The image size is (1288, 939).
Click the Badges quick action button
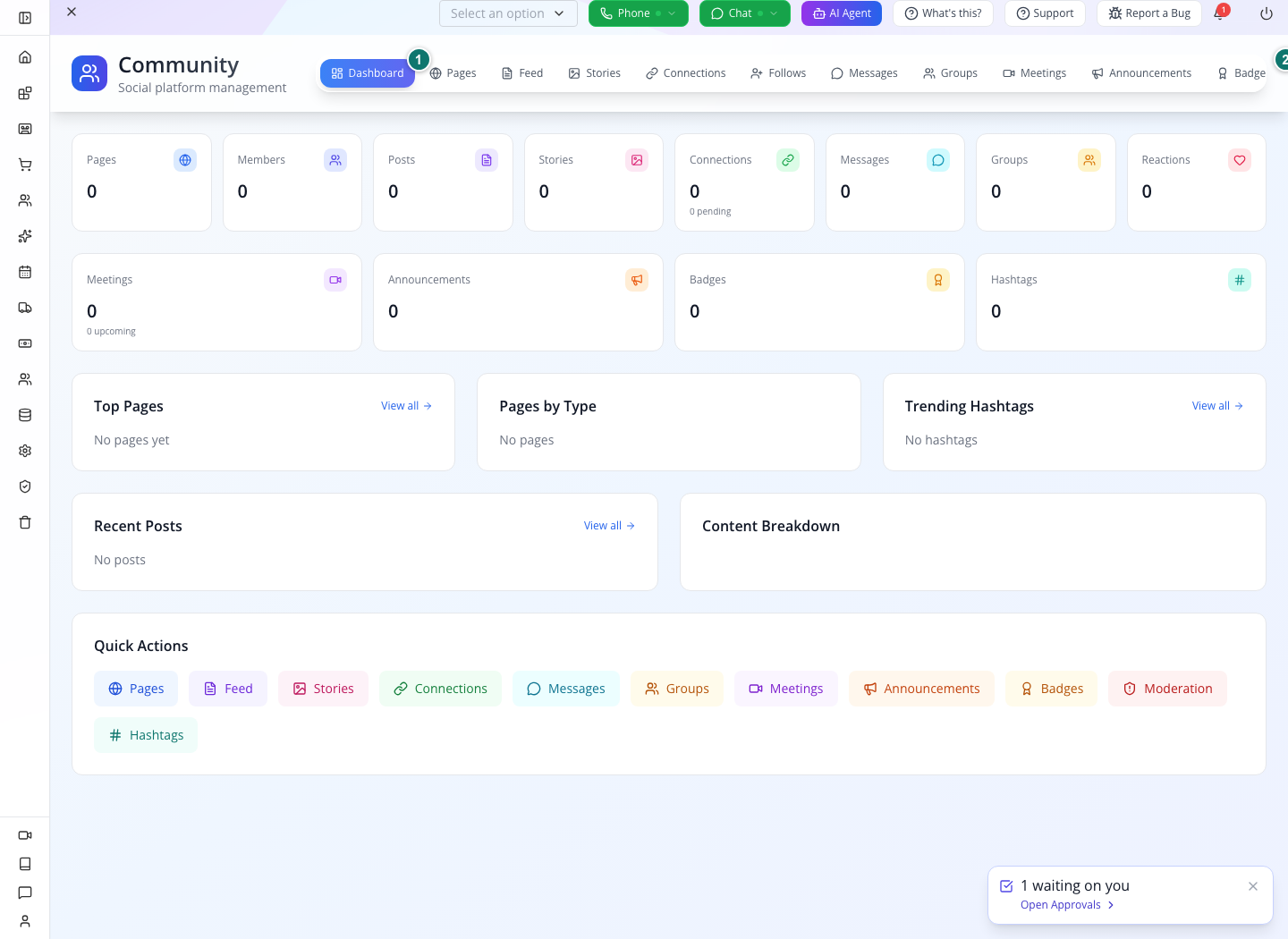1052,689
